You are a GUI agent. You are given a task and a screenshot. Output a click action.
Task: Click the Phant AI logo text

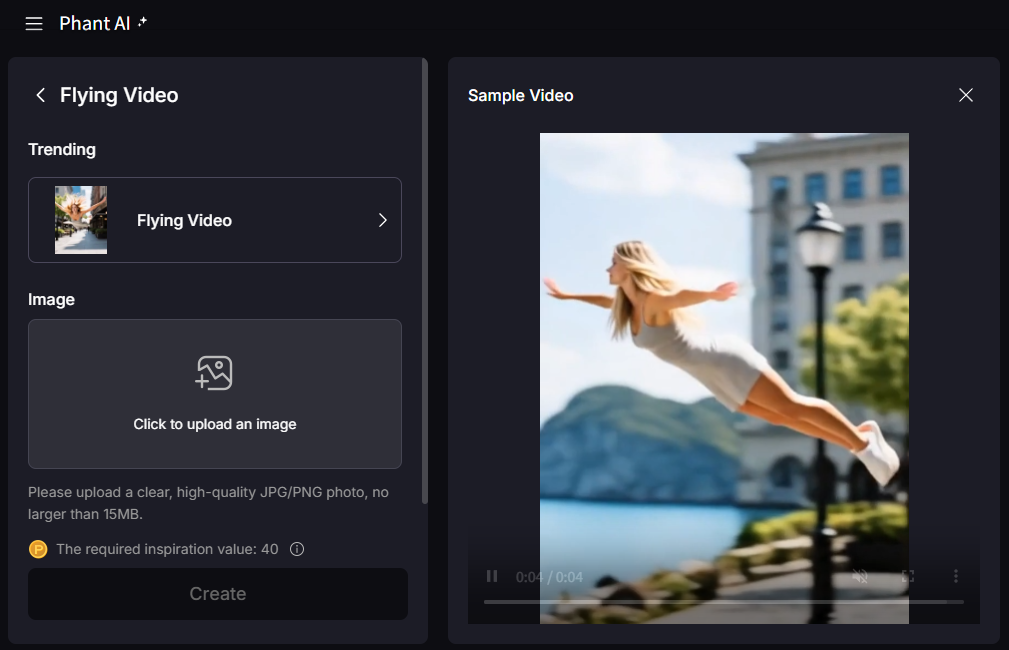94,23
